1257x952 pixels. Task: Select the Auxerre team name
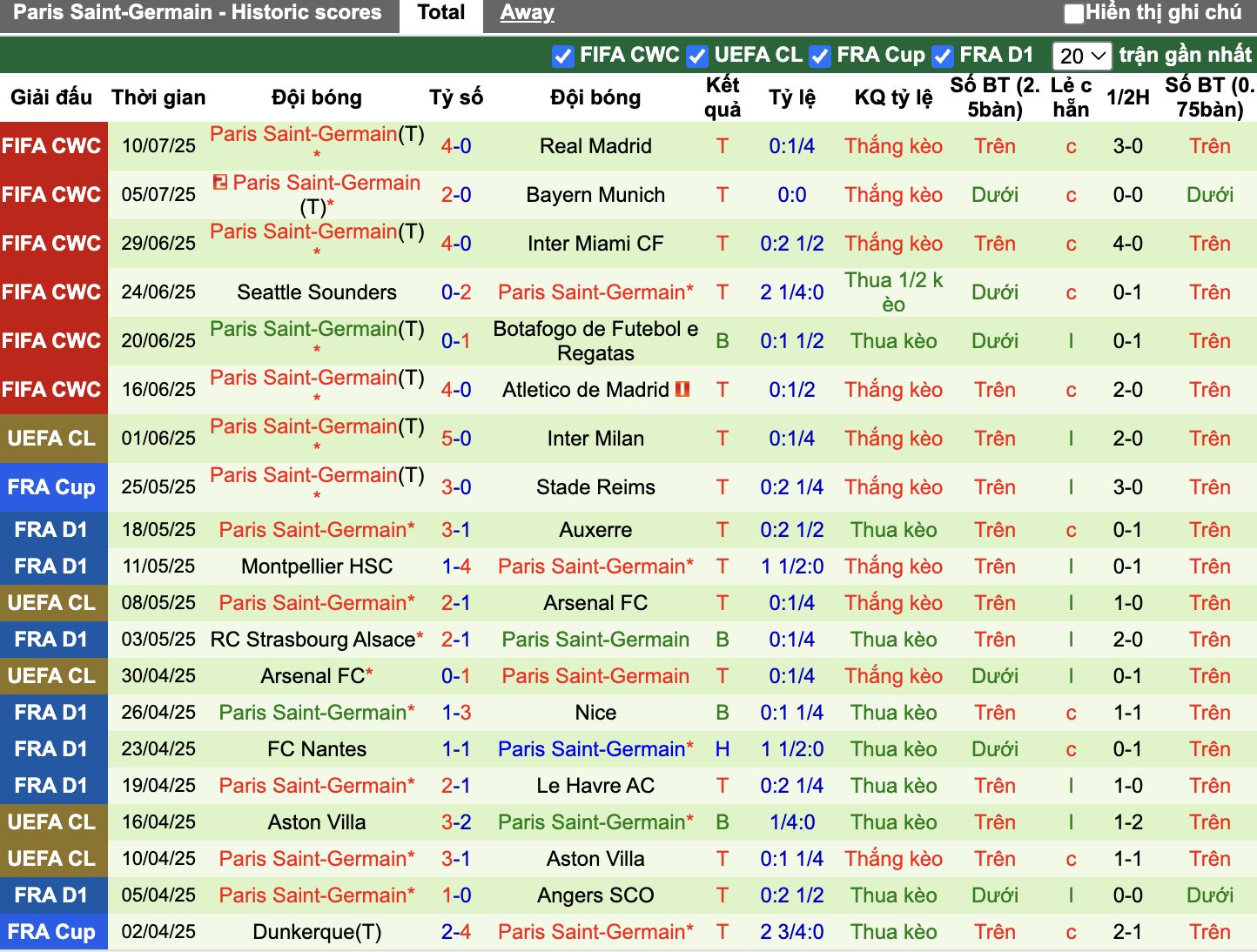[x=595, y=529]
